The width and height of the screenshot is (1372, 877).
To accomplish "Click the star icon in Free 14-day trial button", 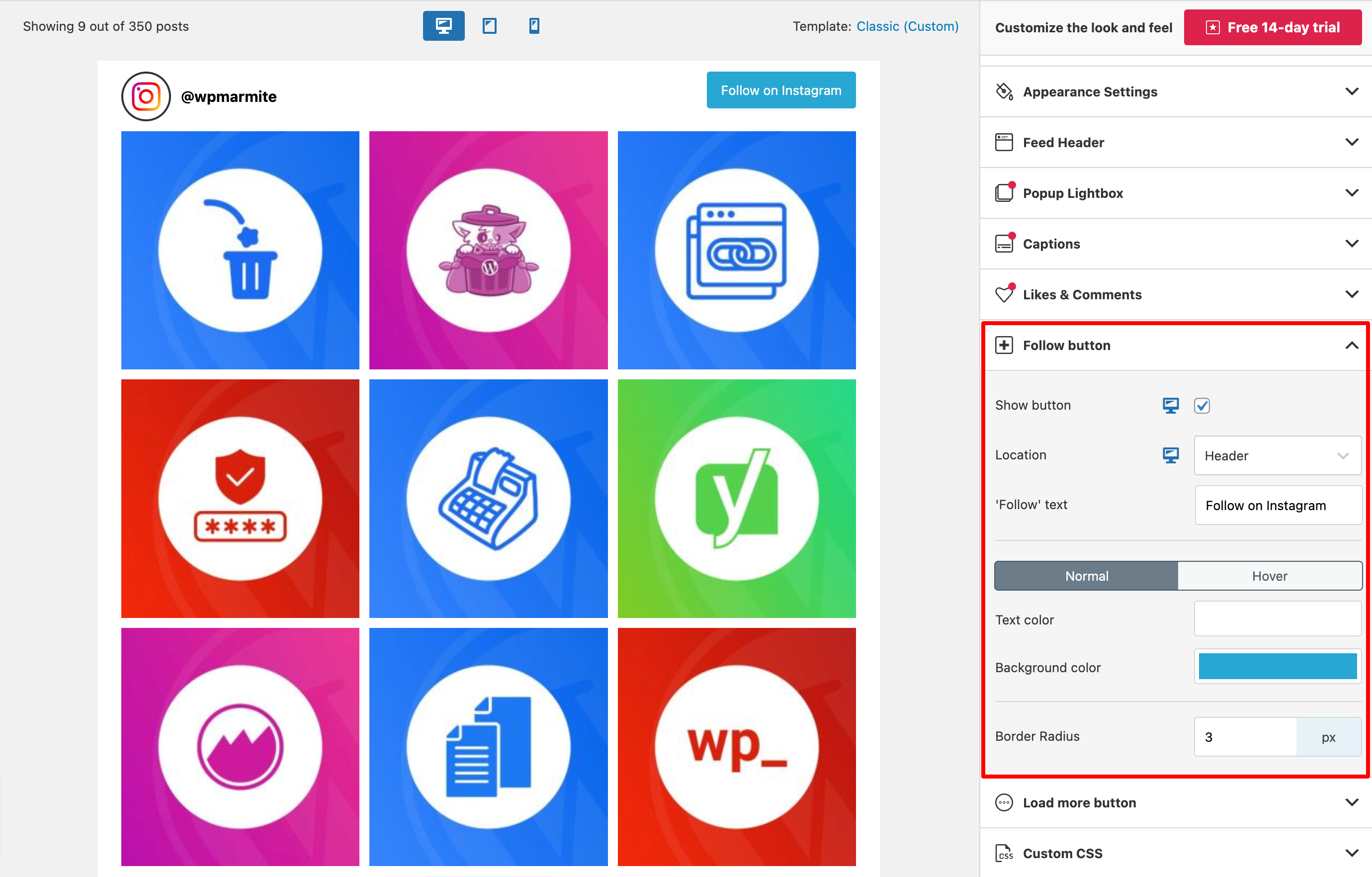I will [1213, 27].
